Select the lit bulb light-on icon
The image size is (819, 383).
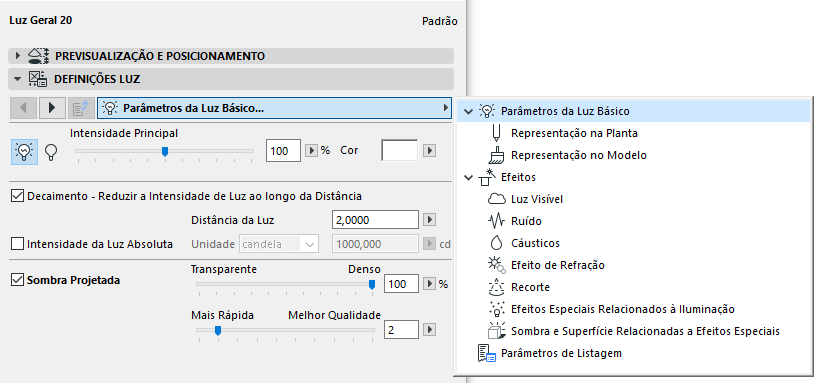[24, 152]
